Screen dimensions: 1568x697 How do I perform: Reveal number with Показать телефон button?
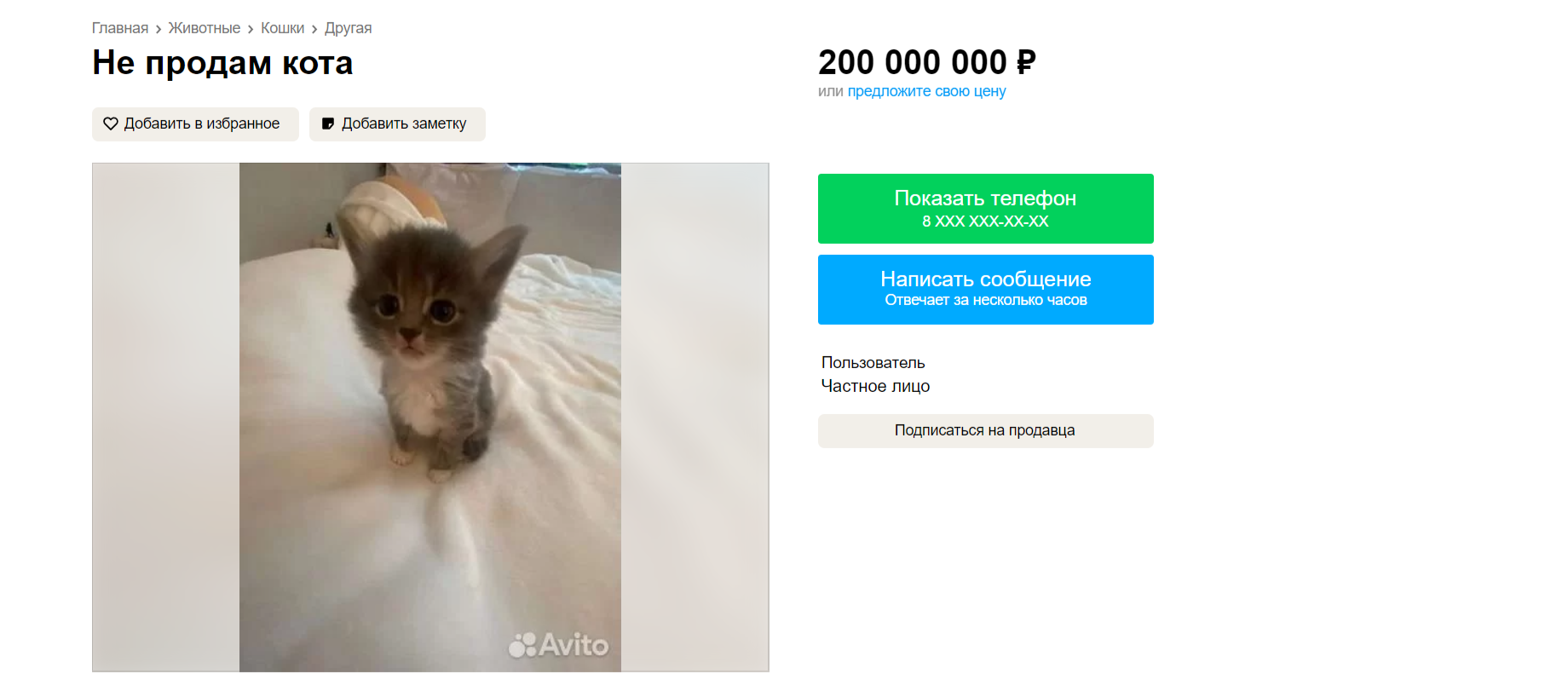[x=985, y=209]
